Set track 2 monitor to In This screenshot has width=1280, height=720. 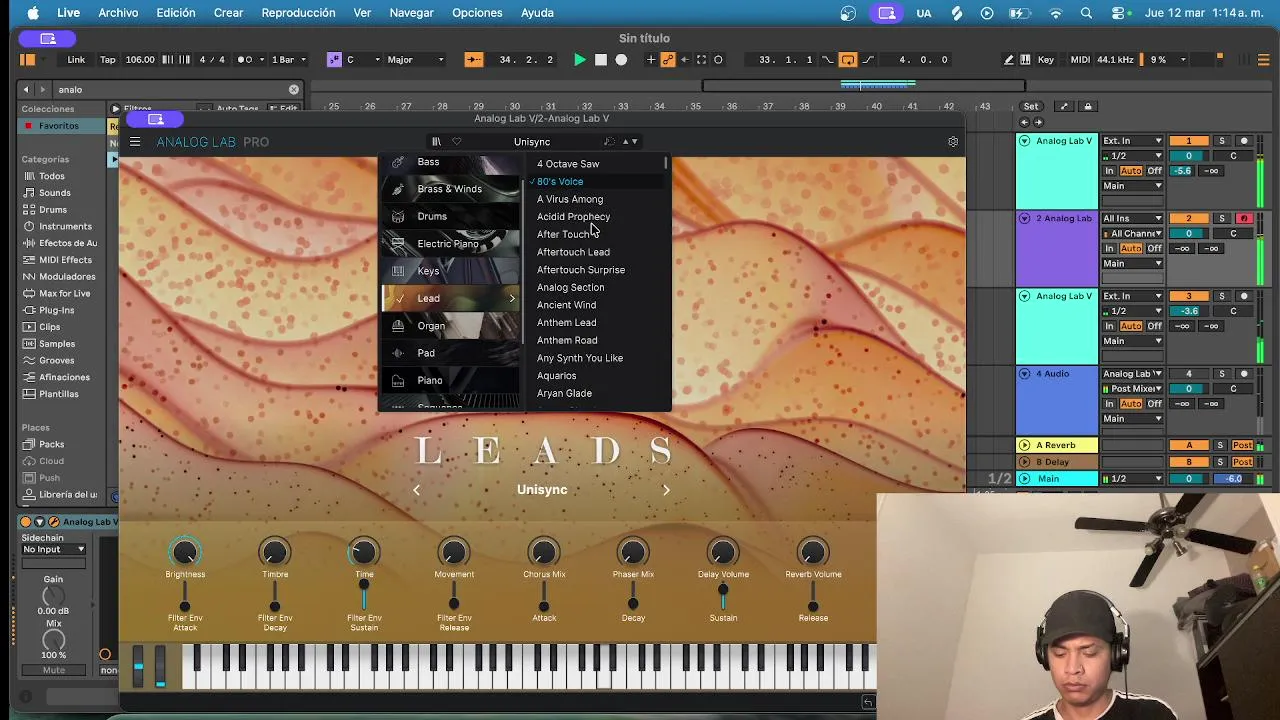click(x=1109, y=248)
